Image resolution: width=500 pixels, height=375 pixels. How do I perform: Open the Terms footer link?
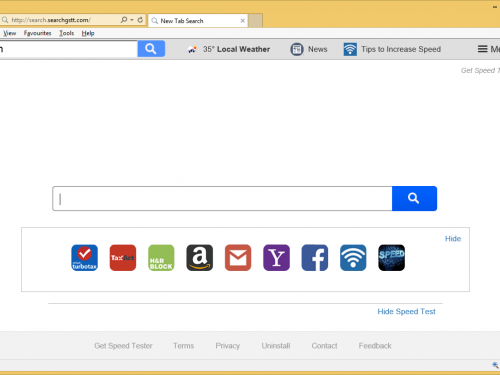click(x=183, y=346)
